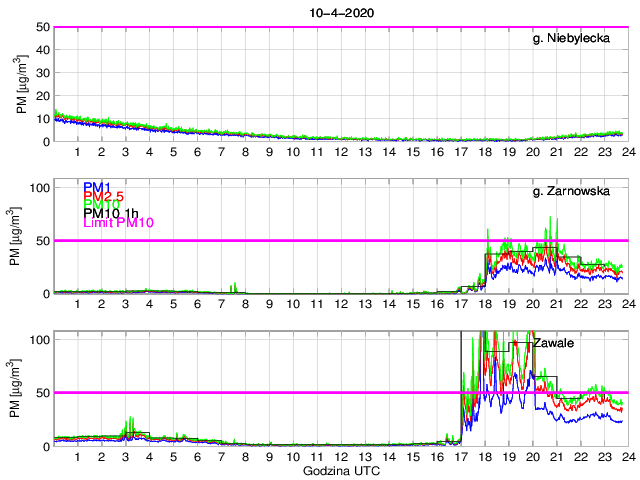Select the PM10 1h legend entry in black

pyautogui.click(x=111, y=213)
